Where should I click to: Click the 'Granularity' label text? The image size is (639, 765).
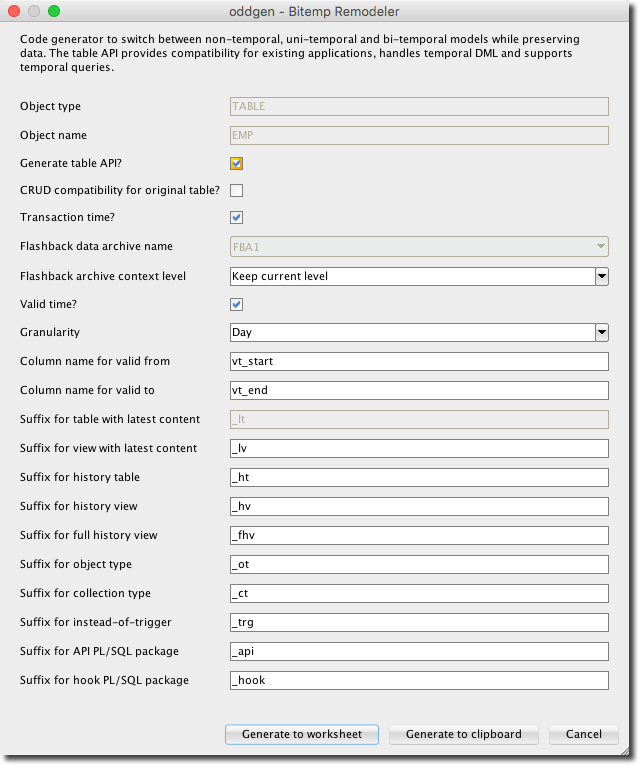tap(50, 332)
